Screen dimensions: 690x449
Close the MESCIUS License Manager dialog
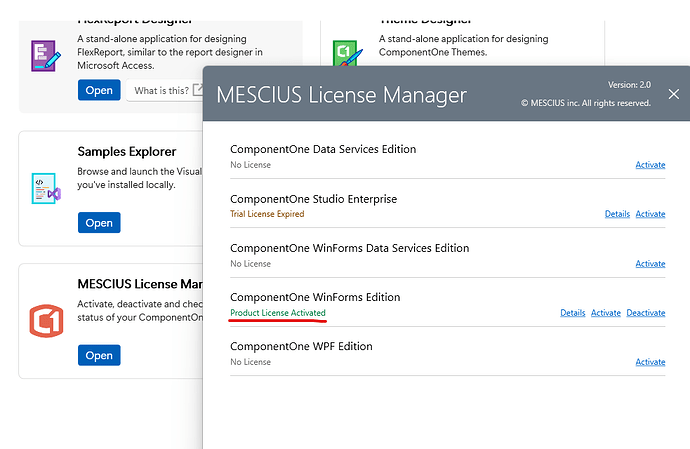pyautogui.click(x=673, y=95)
